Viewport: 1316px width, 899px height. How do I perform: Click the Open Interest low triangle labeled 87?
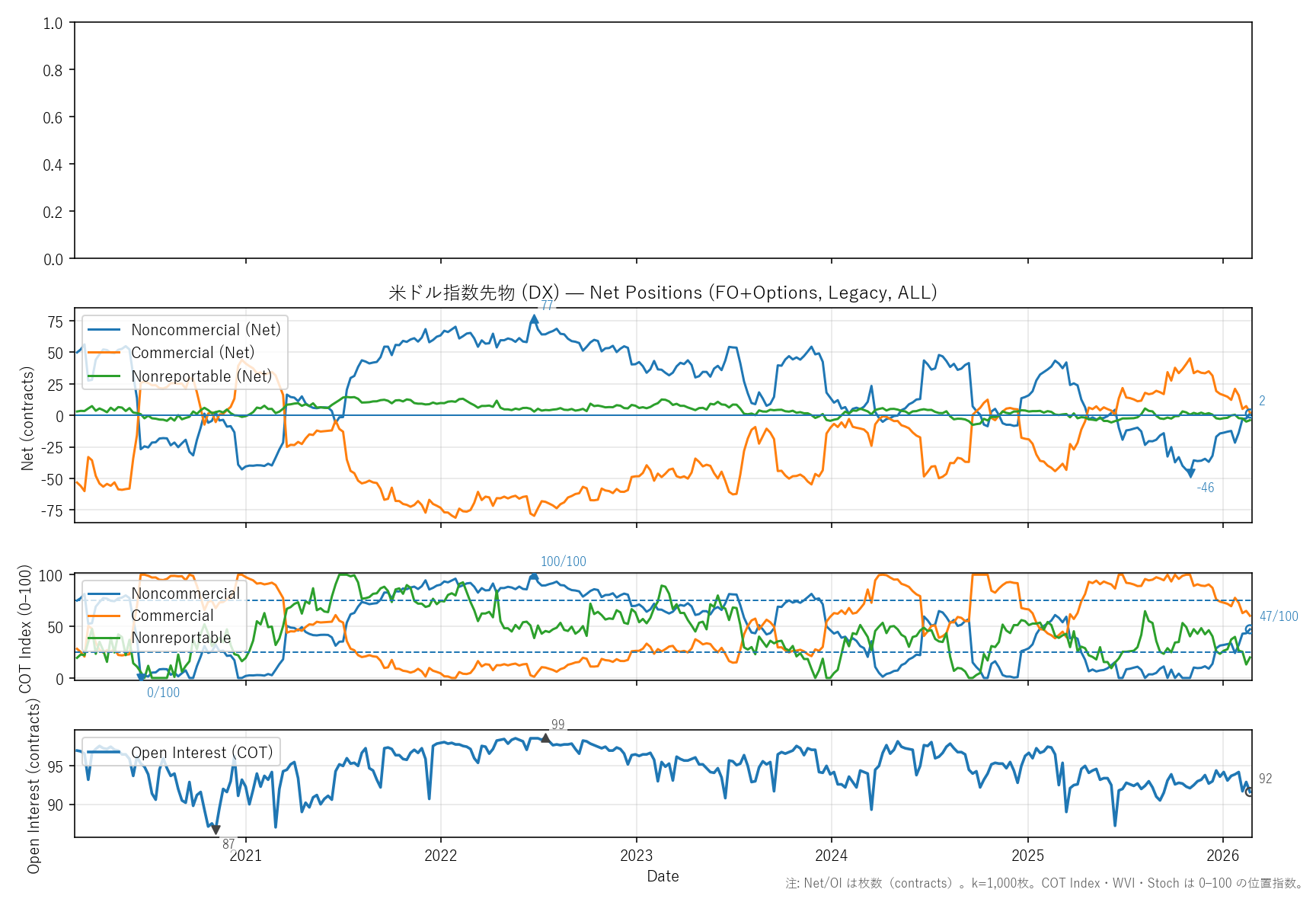point(216,830)
